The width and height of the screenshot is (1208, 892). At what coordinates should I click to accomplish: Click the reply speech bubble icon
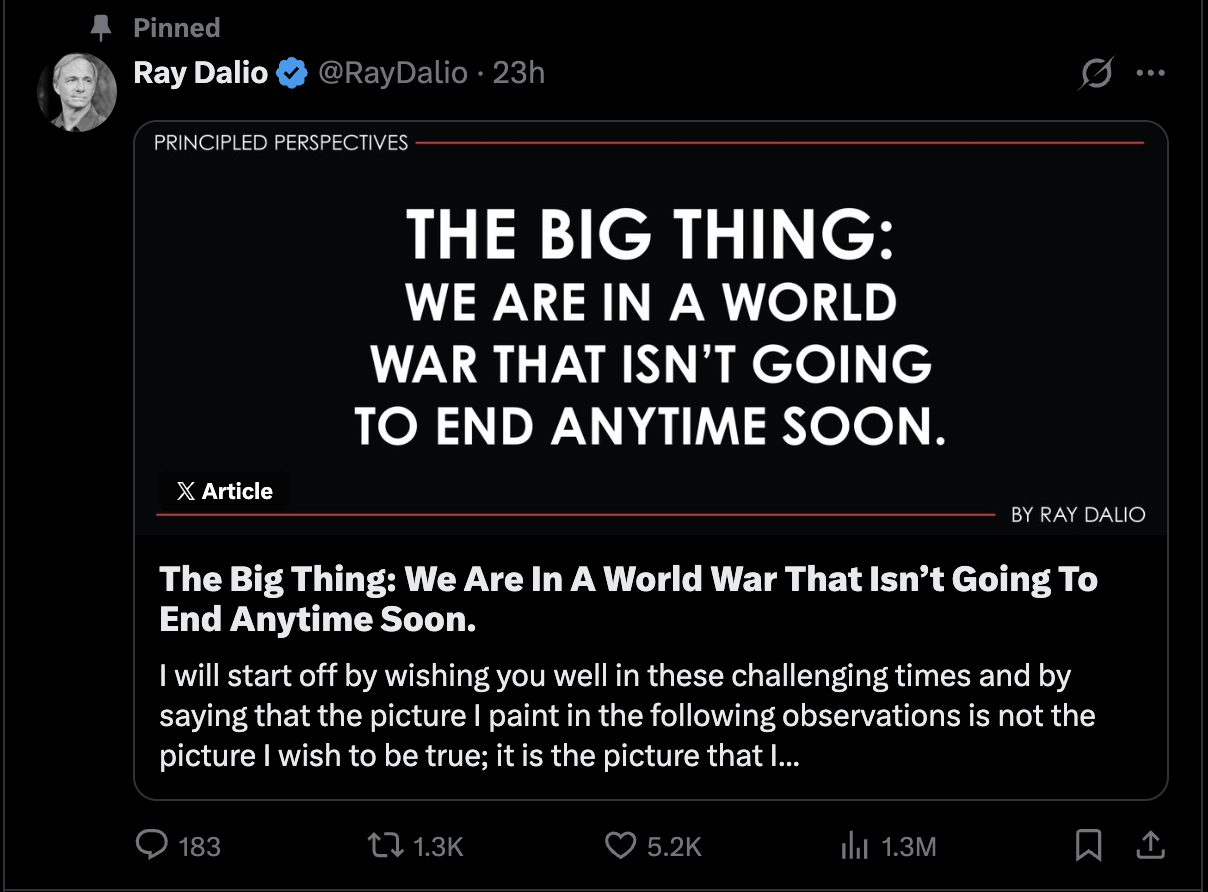(x=152, y=846)
